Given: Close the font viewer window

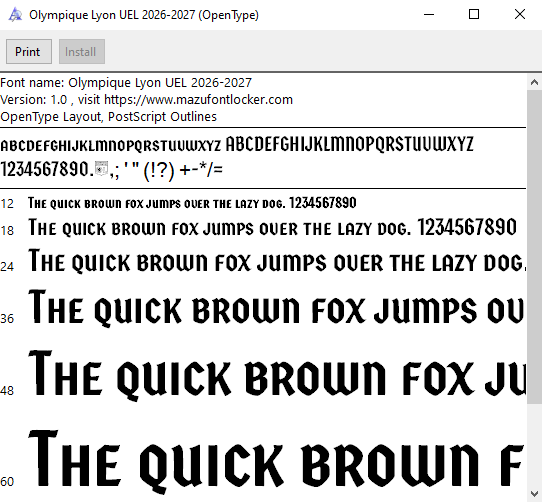Looking at the screenshot, I should click(520, 15).
